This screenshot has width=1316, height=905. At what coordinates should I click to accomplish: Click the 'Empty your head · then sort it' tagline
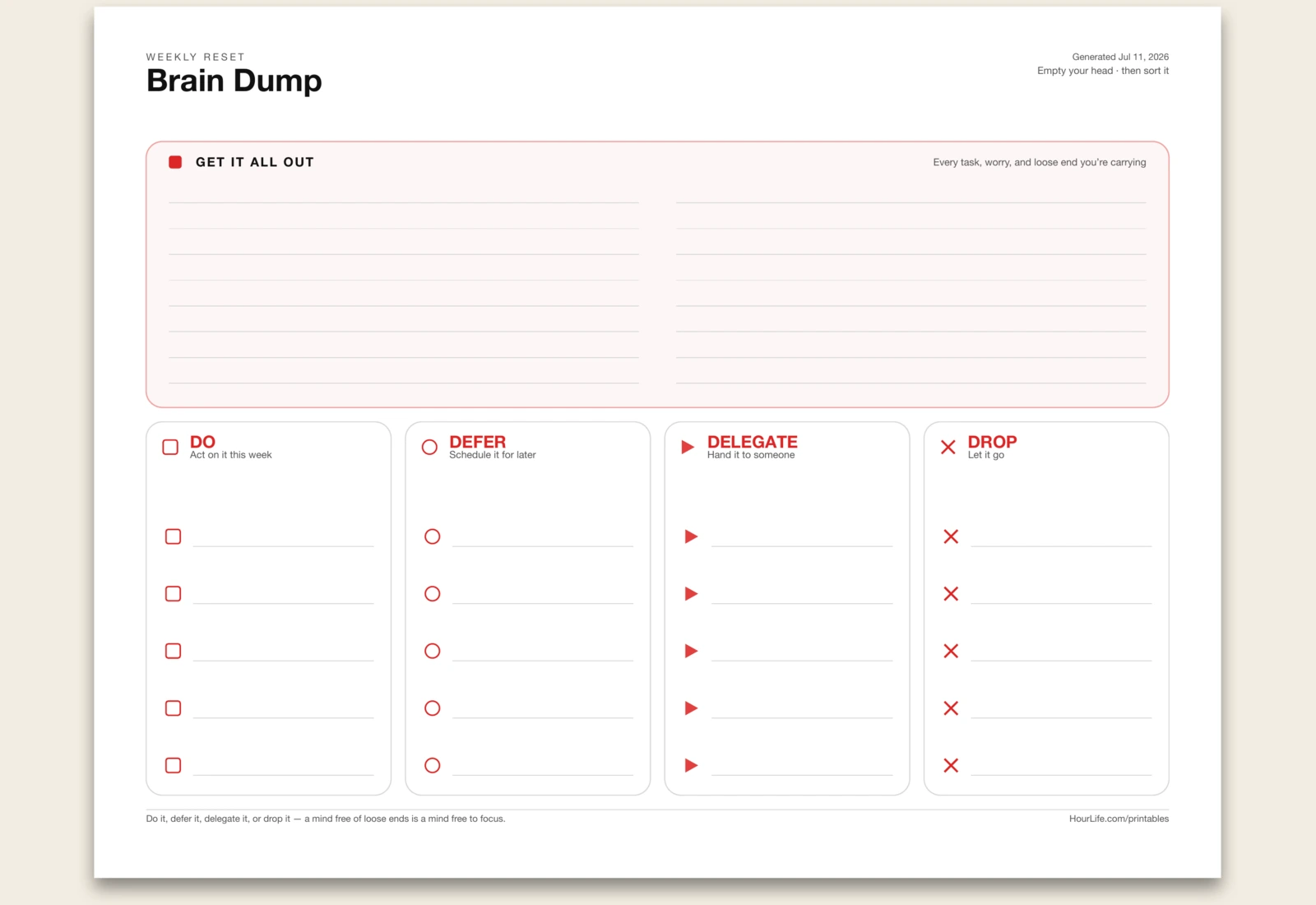(1102, 71)
